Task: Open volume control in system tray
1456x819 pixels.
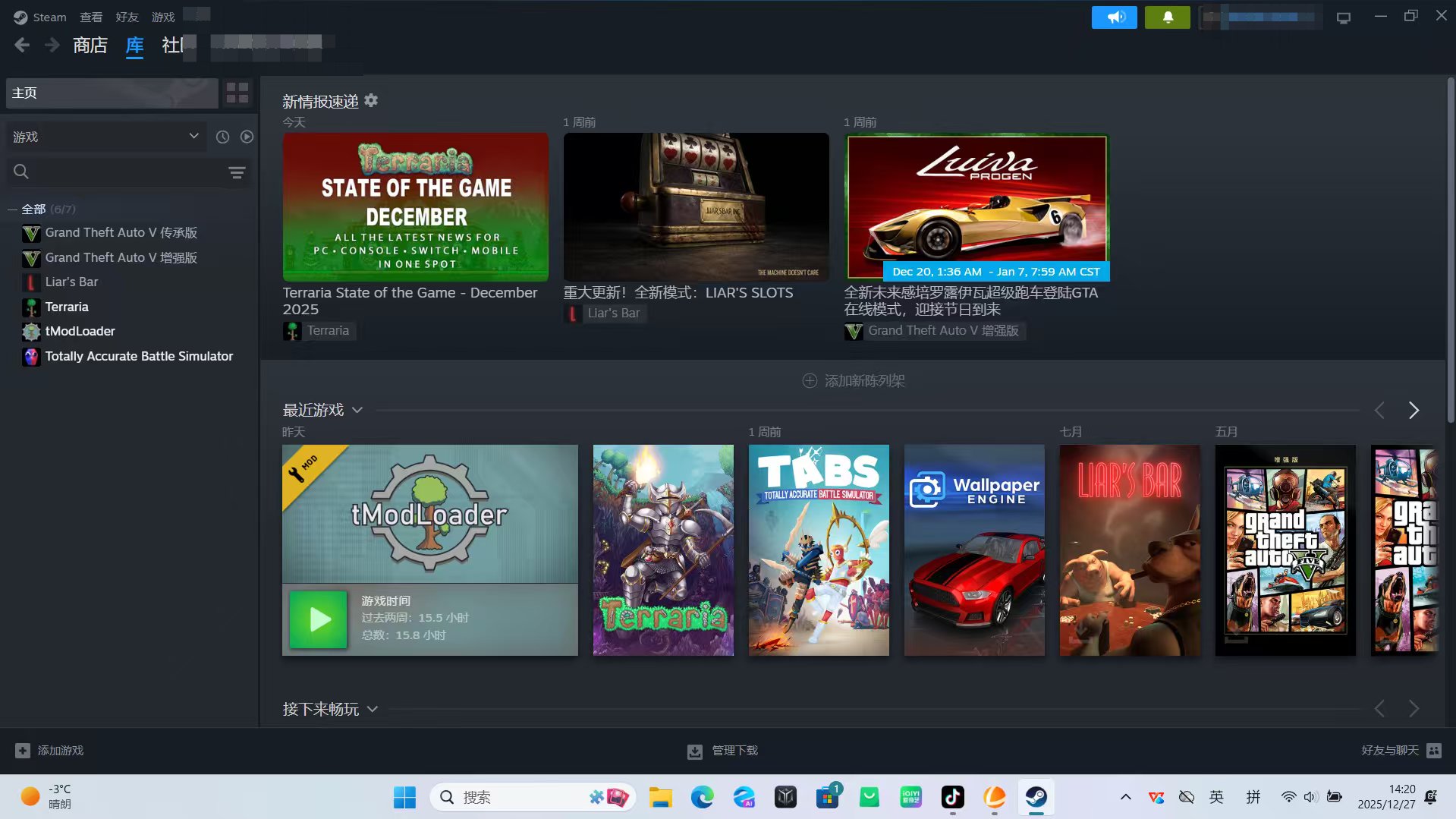Action: (x=1310, y=797)
